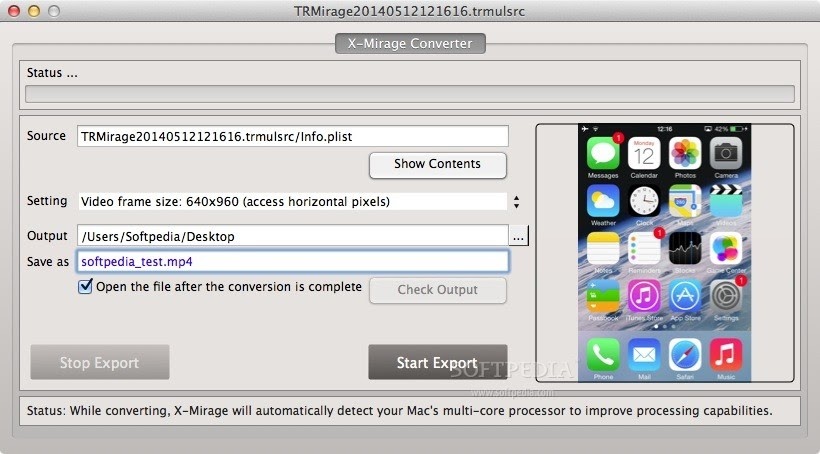Close the window with red button

point(14,11)
